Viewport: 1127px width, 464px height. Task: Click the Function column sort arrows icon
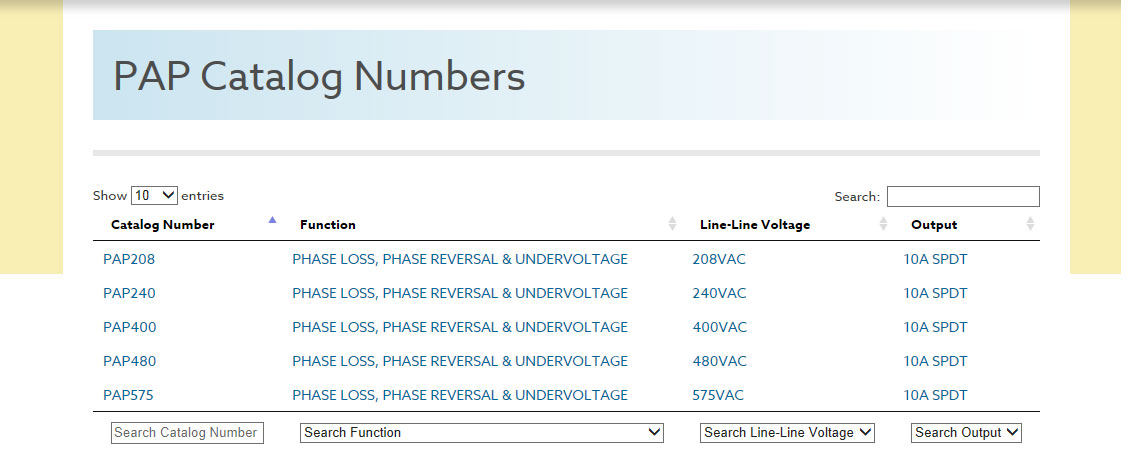[672, 223]
